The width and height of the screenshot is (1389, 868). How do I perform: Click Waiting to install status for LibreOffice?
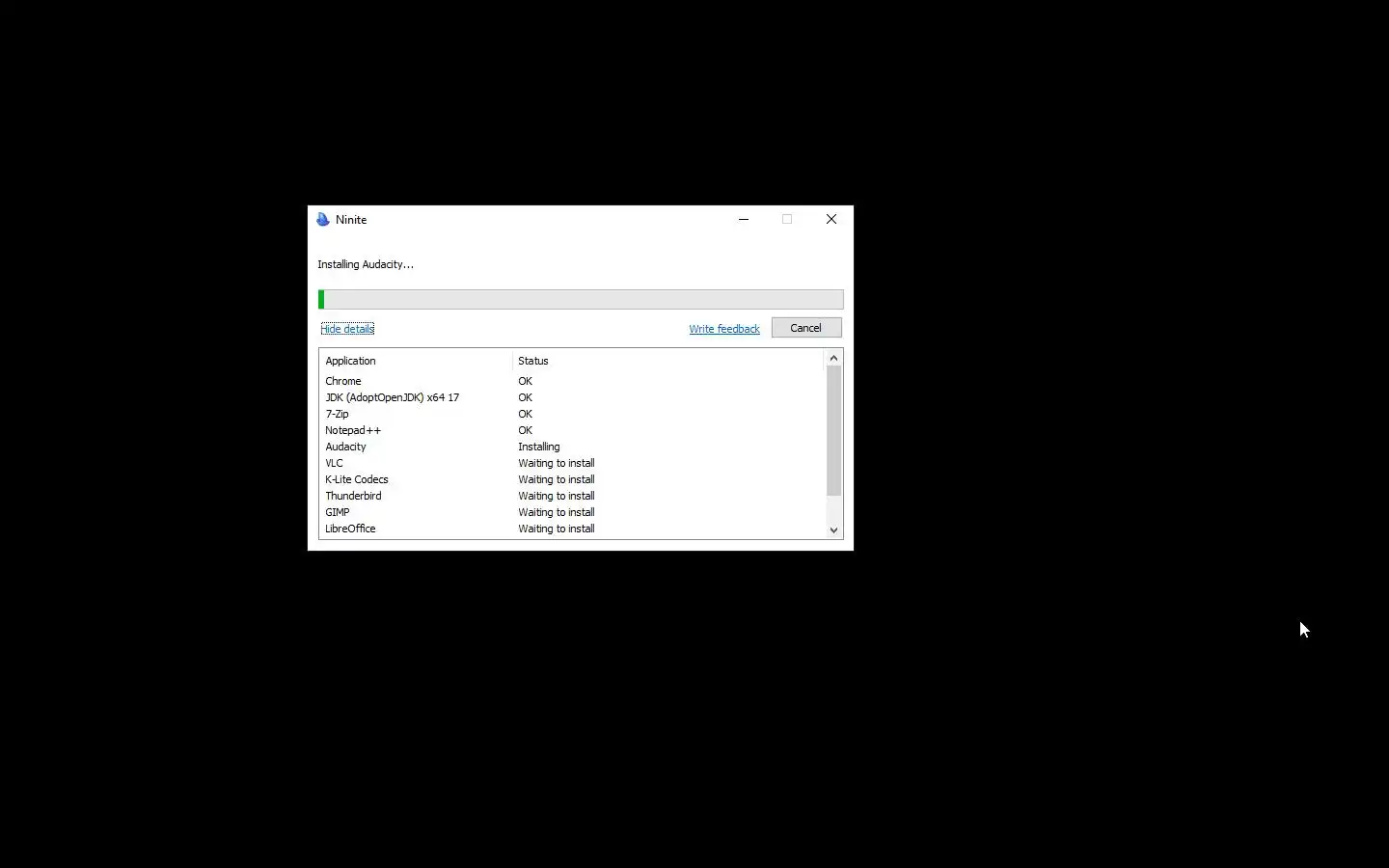(x=557, y=529)
